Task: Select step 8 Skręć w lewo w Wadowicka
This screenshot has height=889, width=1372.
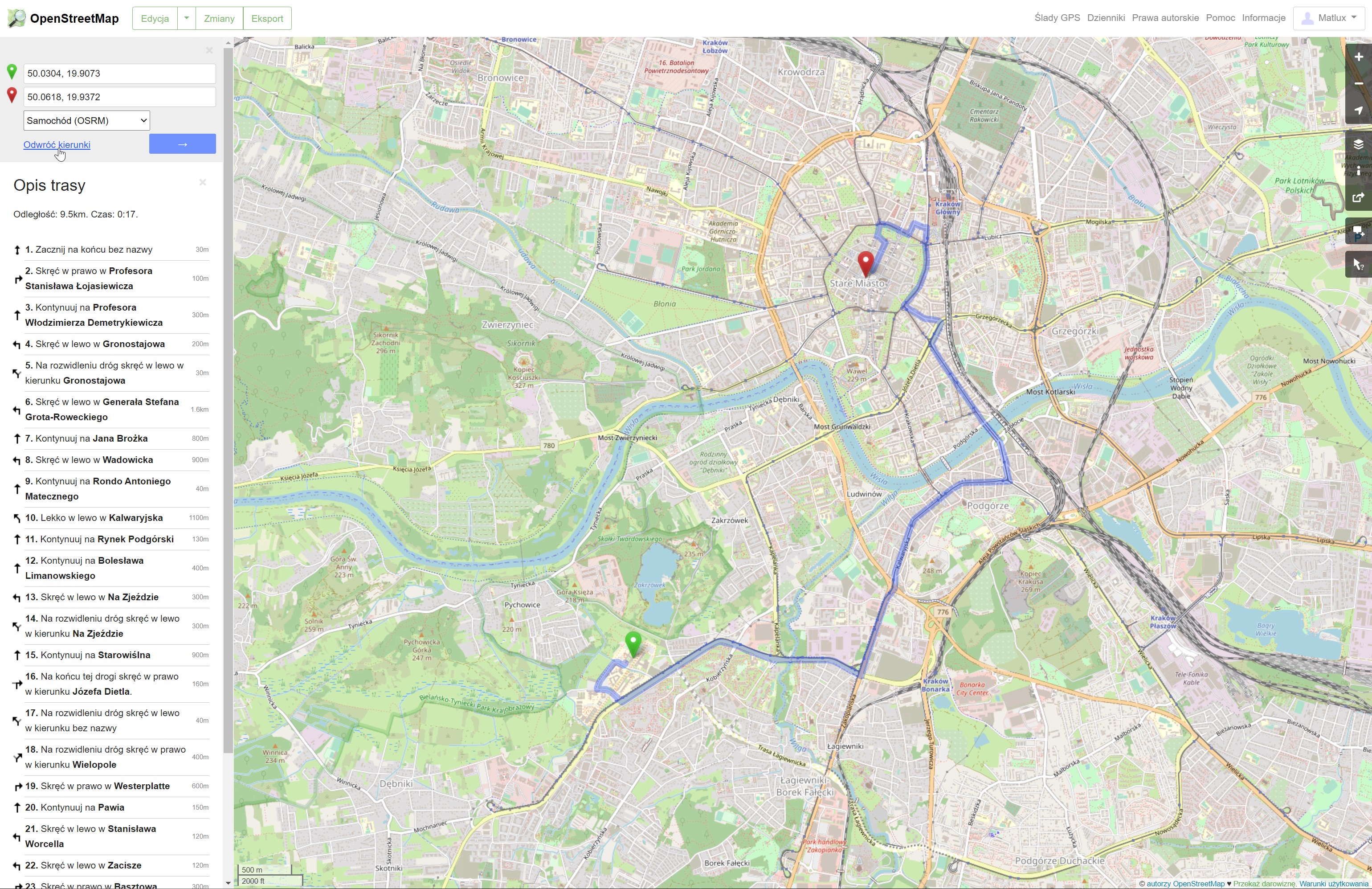Action: click(x=110, y=460)
